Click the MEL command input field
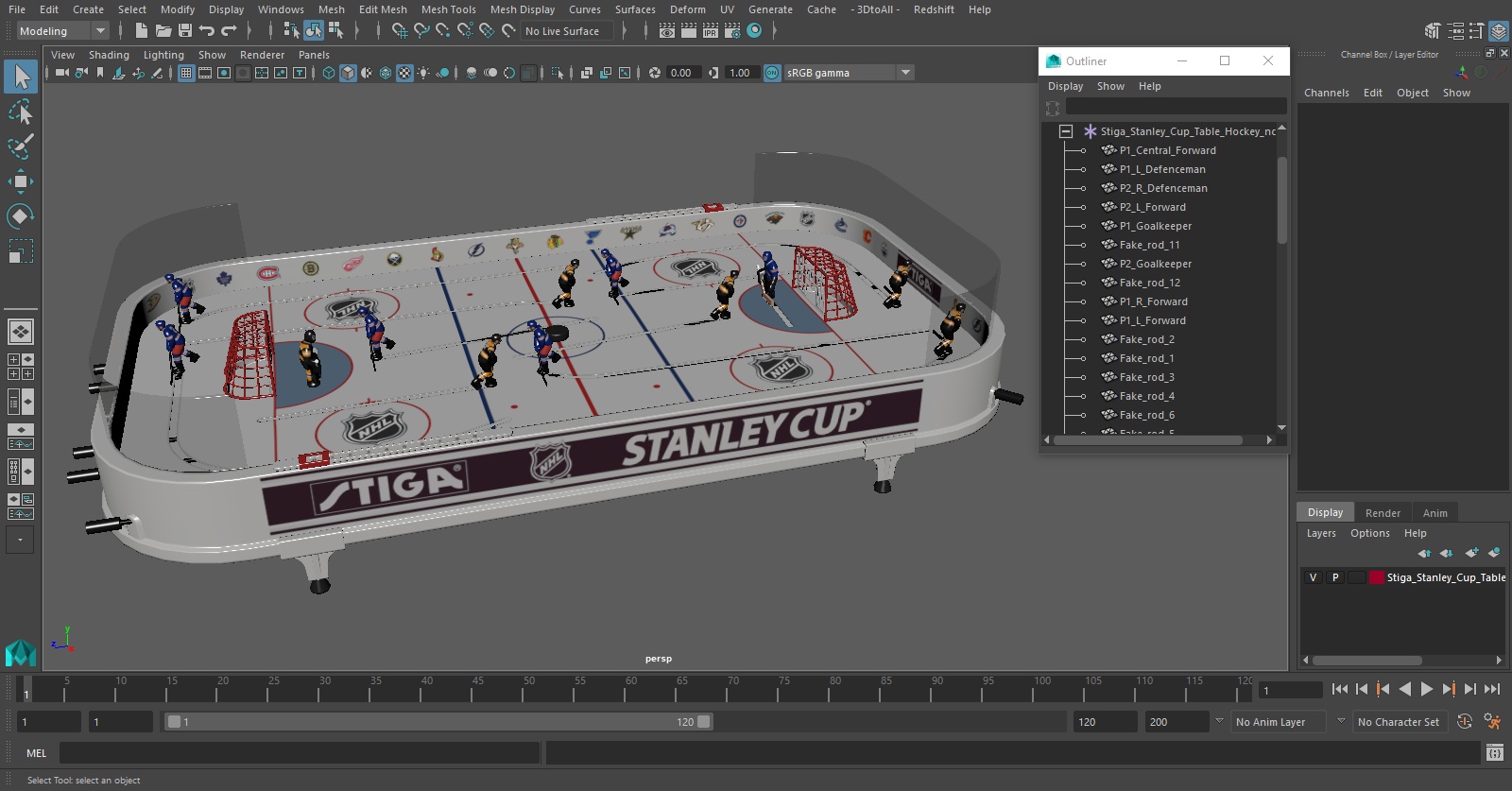The height and width of the screenshot is (791, 1512). pos(300,753)
